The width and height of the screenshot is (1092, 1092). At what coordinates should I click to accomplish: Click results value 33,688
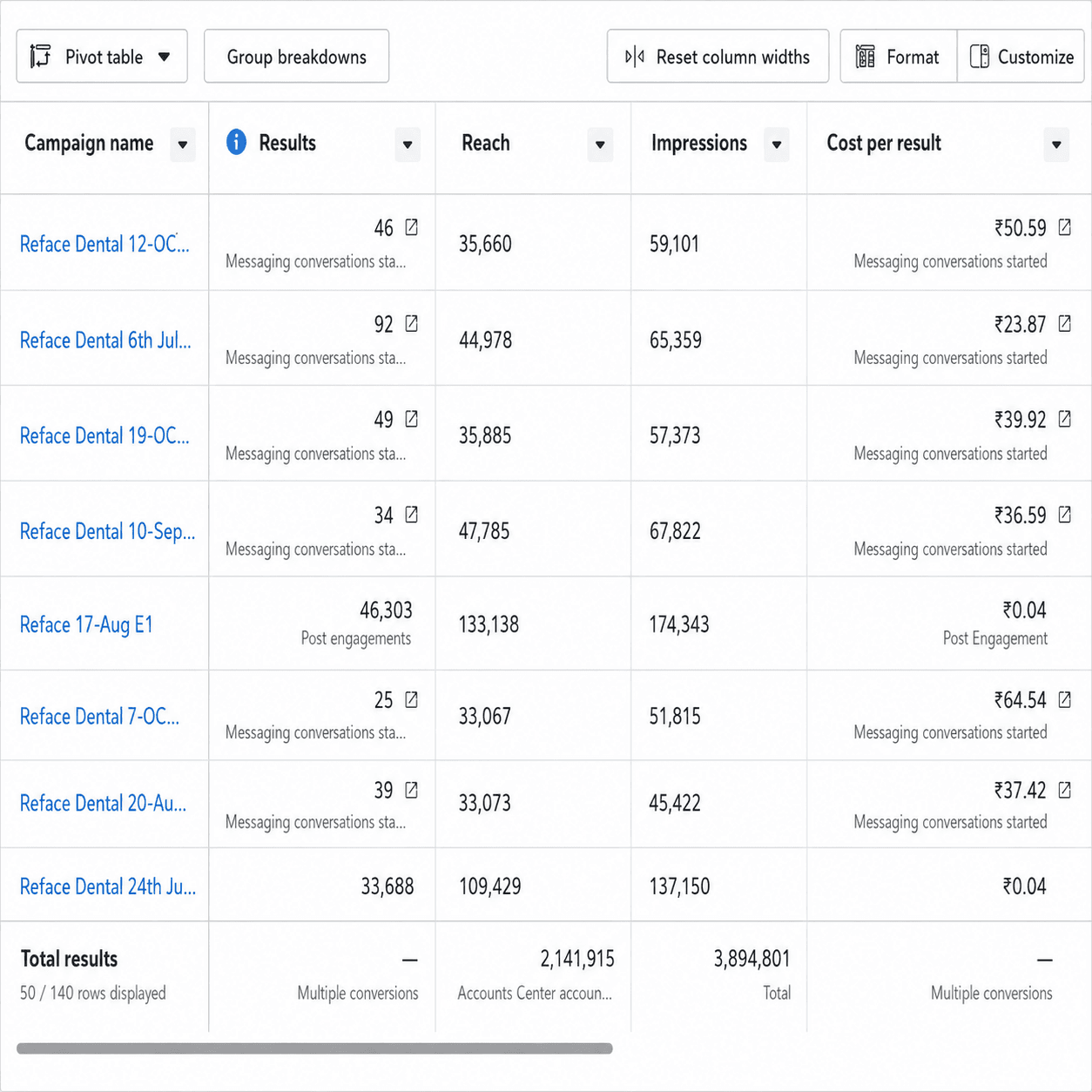(x=388, y=886)
